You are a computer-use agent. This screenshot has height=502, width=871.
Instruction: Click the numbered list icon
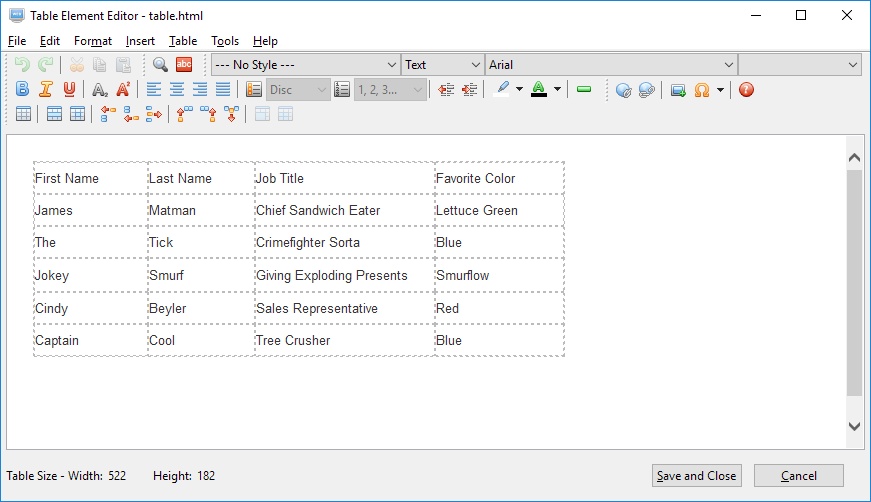[342, 89]
